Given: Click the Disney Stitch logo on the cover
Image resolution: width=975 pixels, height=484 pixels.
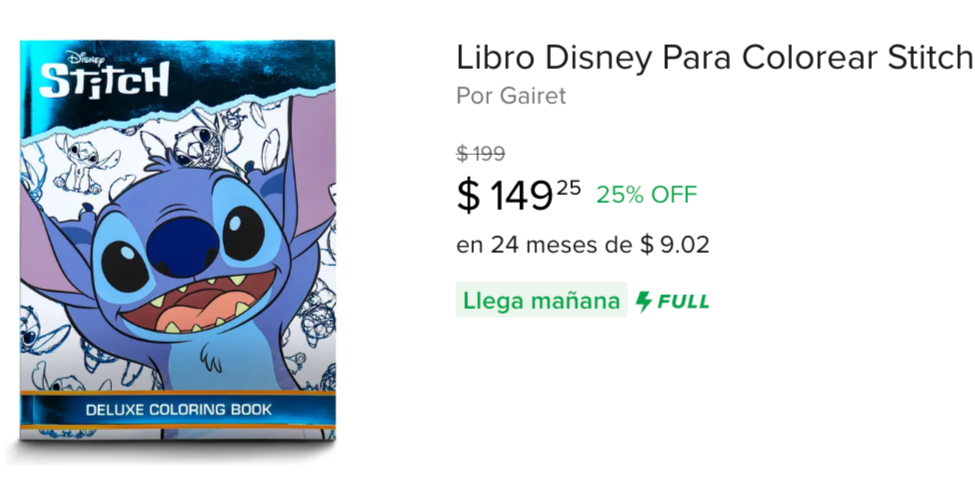Looking at the screenshot, I should click(103, 75).
